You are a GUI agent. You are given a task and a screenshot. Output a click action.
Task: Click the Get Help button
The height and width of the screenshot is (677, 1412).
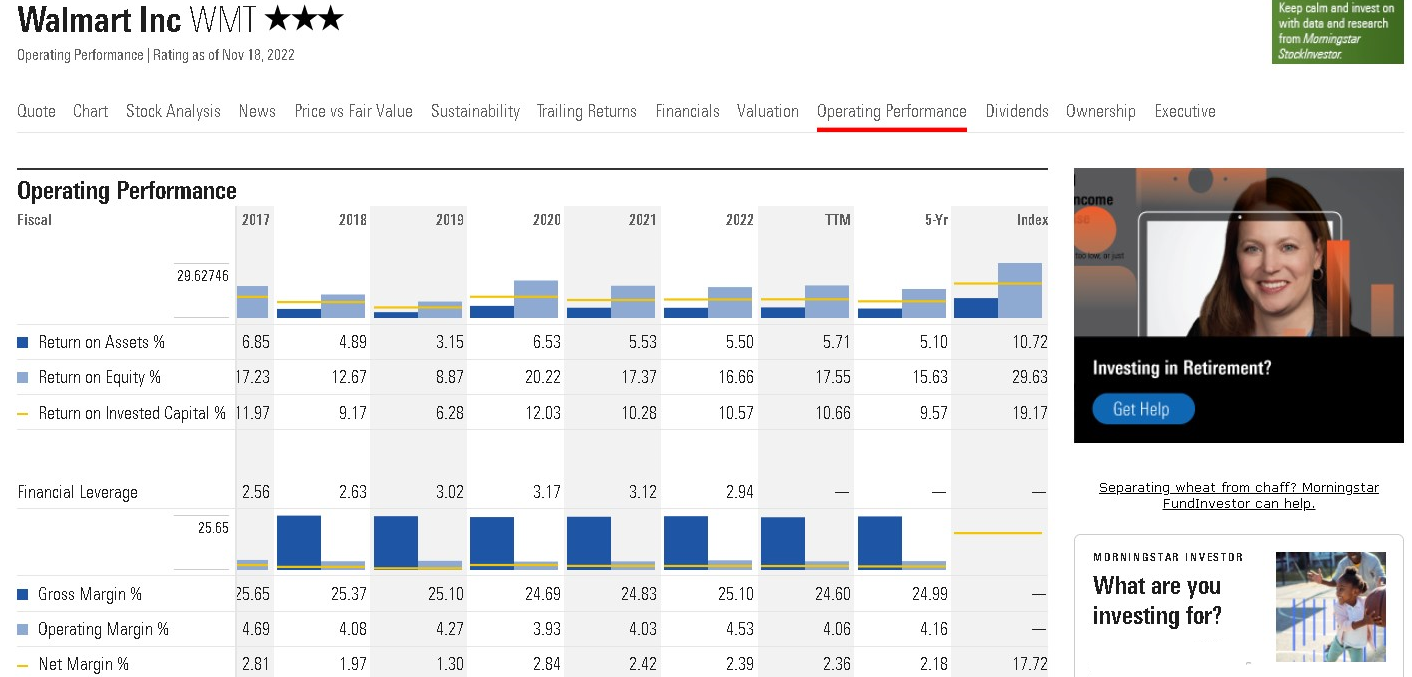1140,409
